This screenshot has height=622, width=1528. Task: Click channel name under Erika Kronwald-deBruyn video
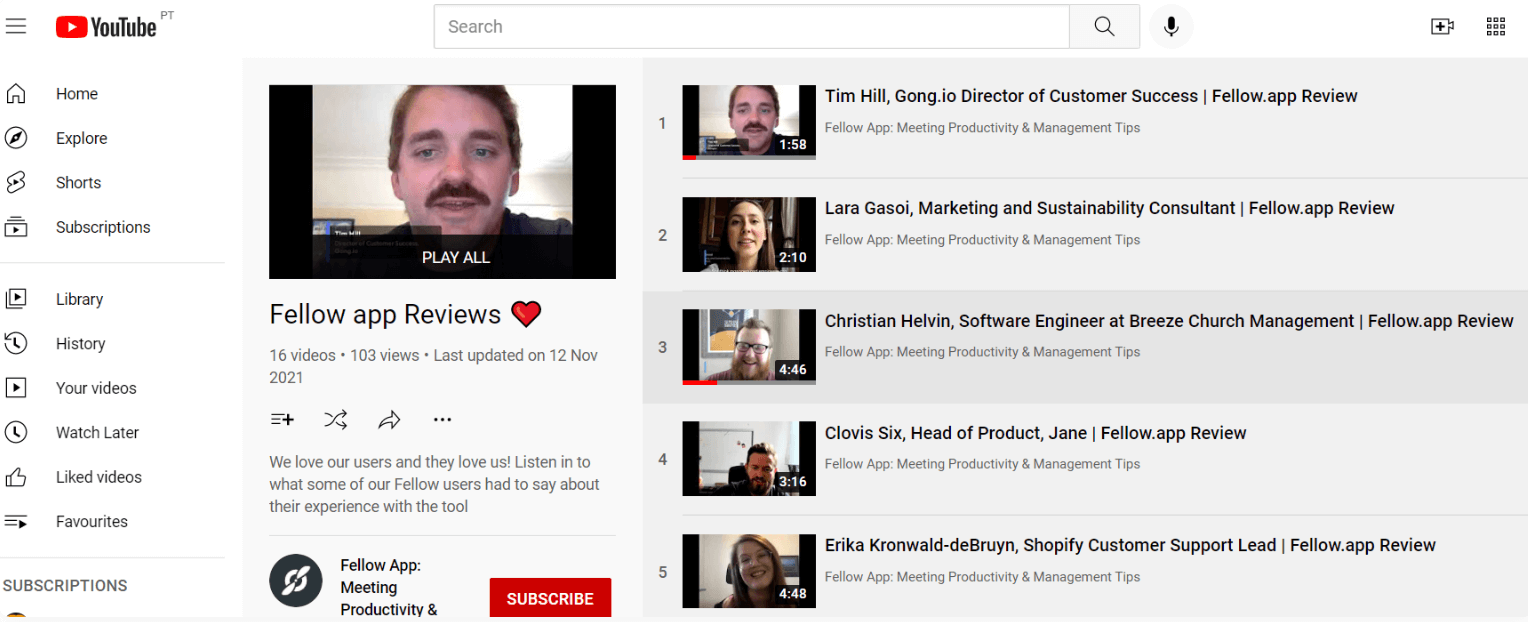click(982, 577)
